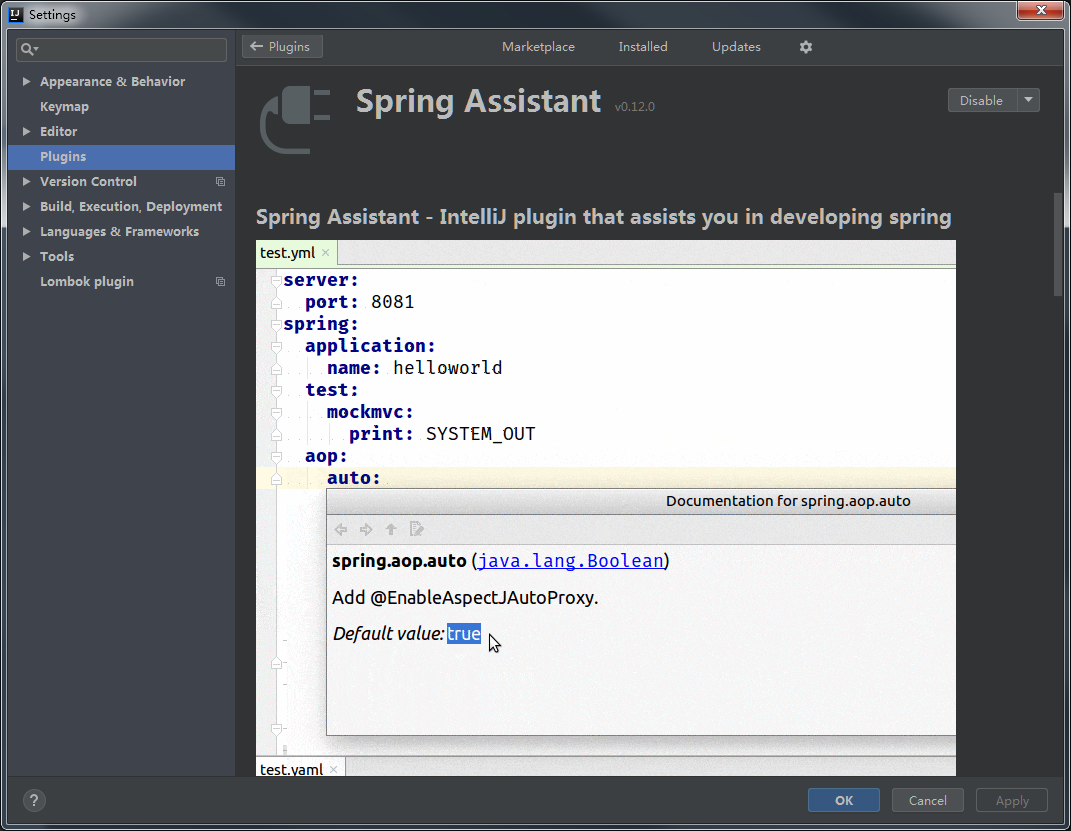Viewport: 1071px width, 831px height.
Task: Switch to the Marketplace tab
Action: point(538,47)
